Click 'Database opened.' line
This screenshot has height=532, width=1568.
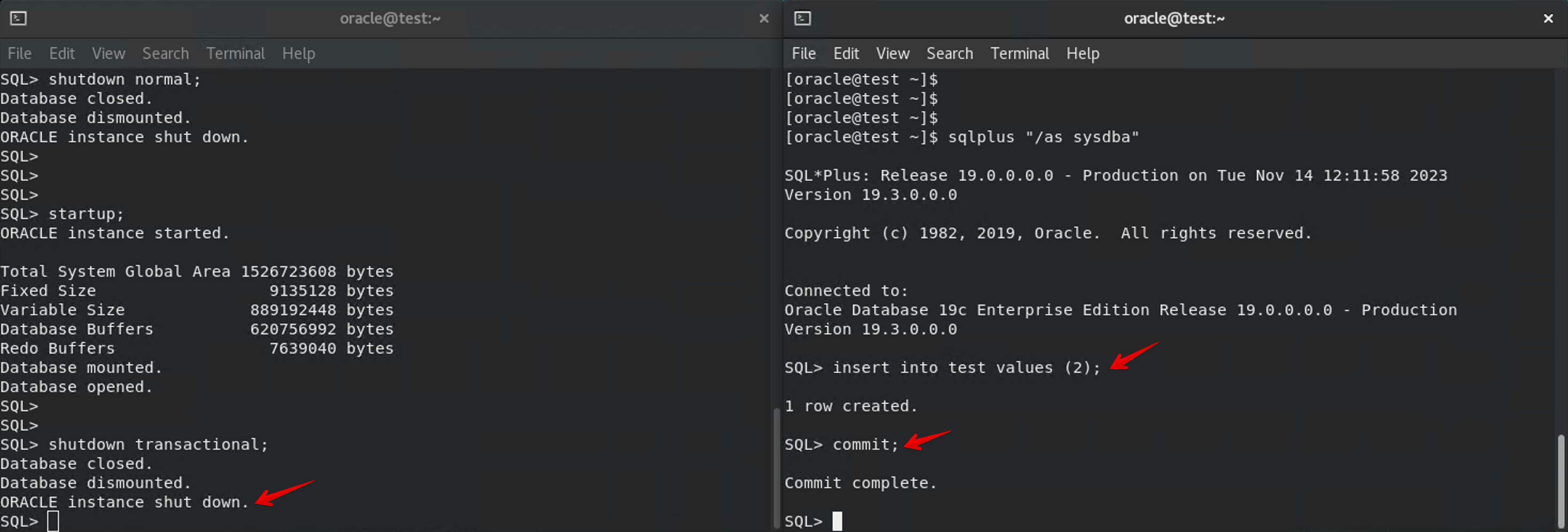click(x=76, y=387)
